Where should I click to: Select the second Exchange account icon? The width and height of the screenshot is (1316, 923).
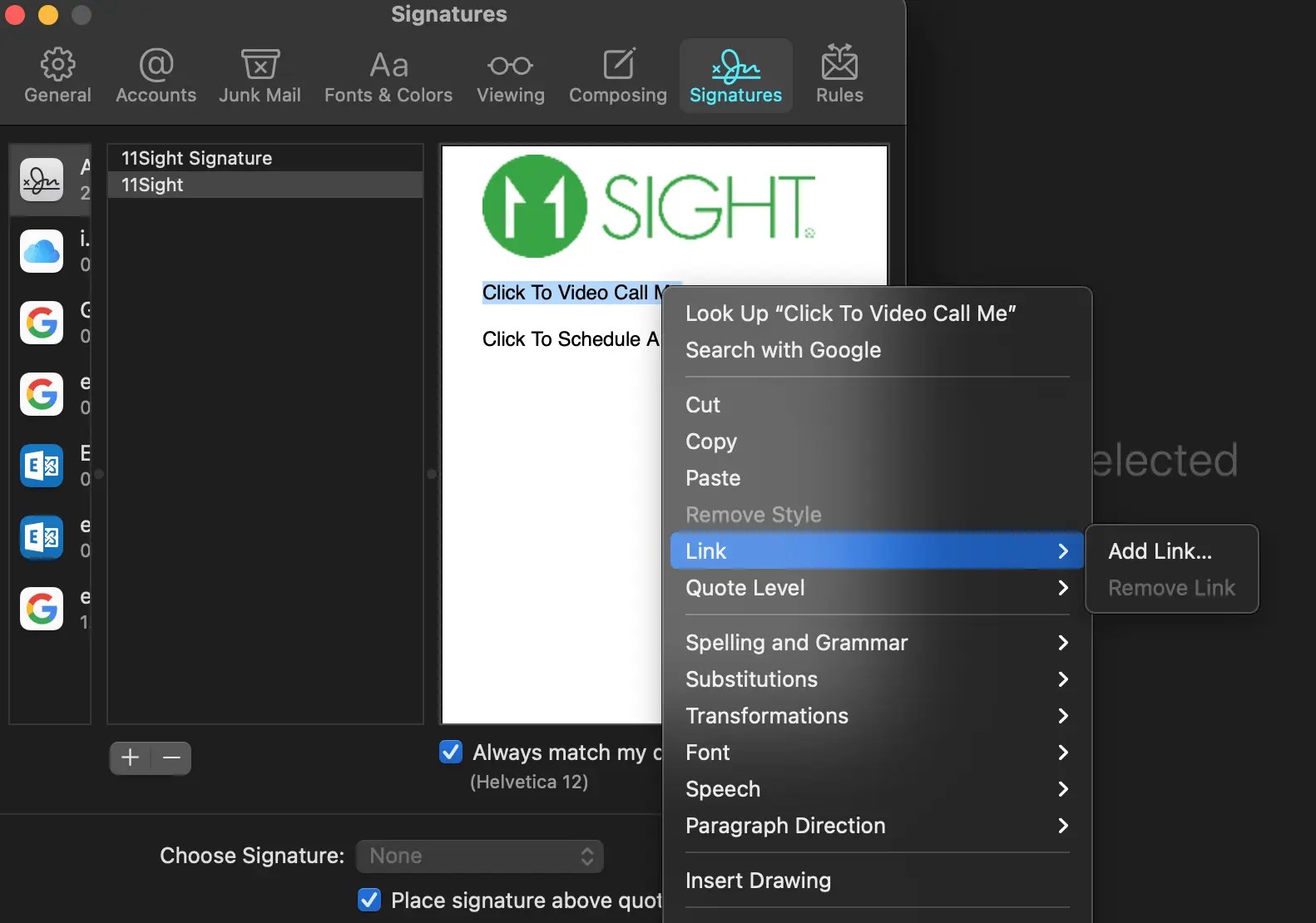pyautogui.click(x=42, y=537)
